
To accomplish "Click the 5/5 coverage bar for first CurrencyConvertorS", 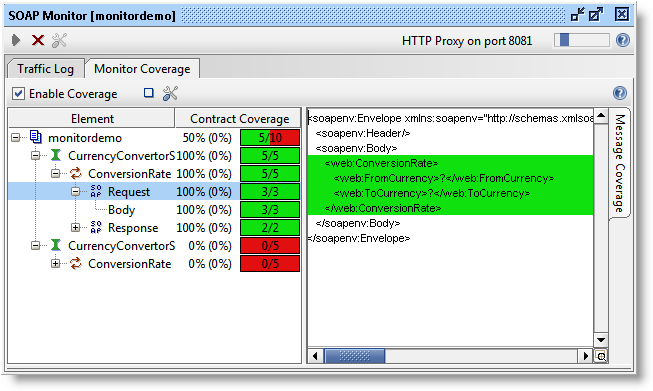I will tap(270, 156).
